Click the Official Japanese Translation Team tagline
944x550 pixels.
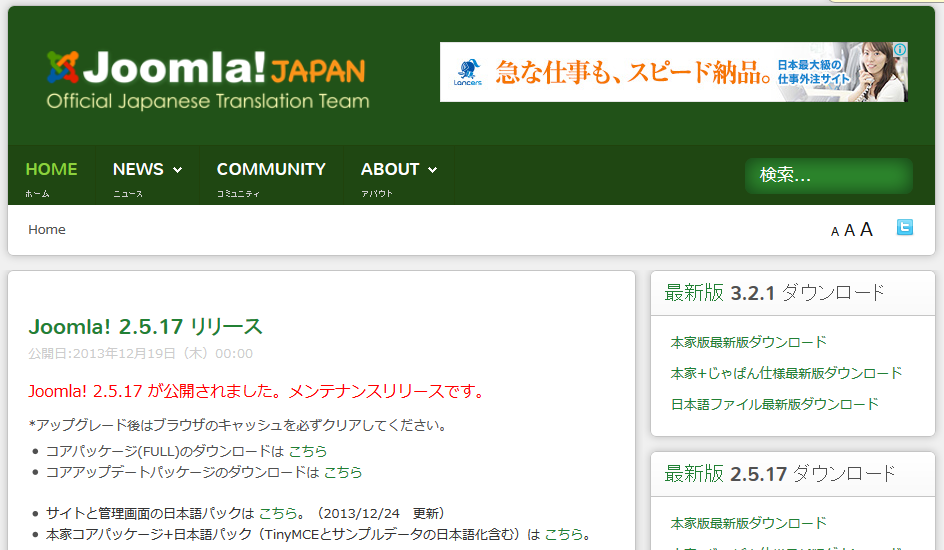click(x=208, y=101)
